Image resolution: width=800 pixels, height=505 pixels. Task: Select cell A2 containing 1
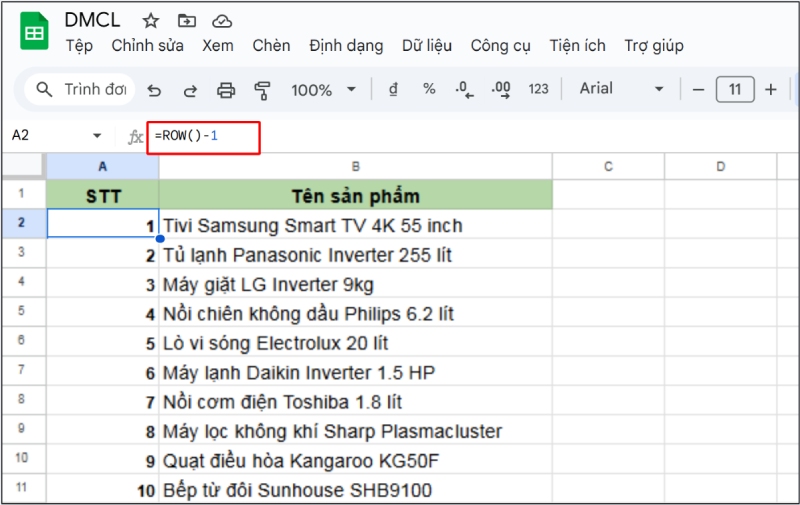pyautogui.click(x=103, y=223)
